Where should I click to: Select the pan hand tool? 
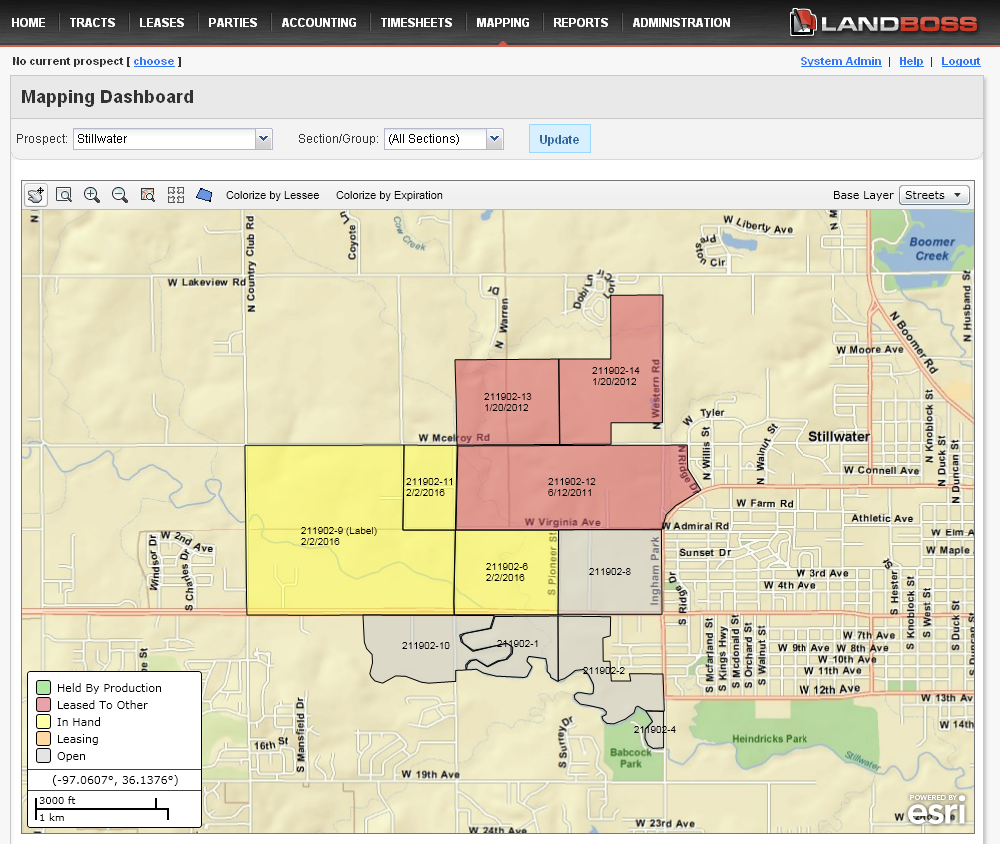[x=36, y=195]
